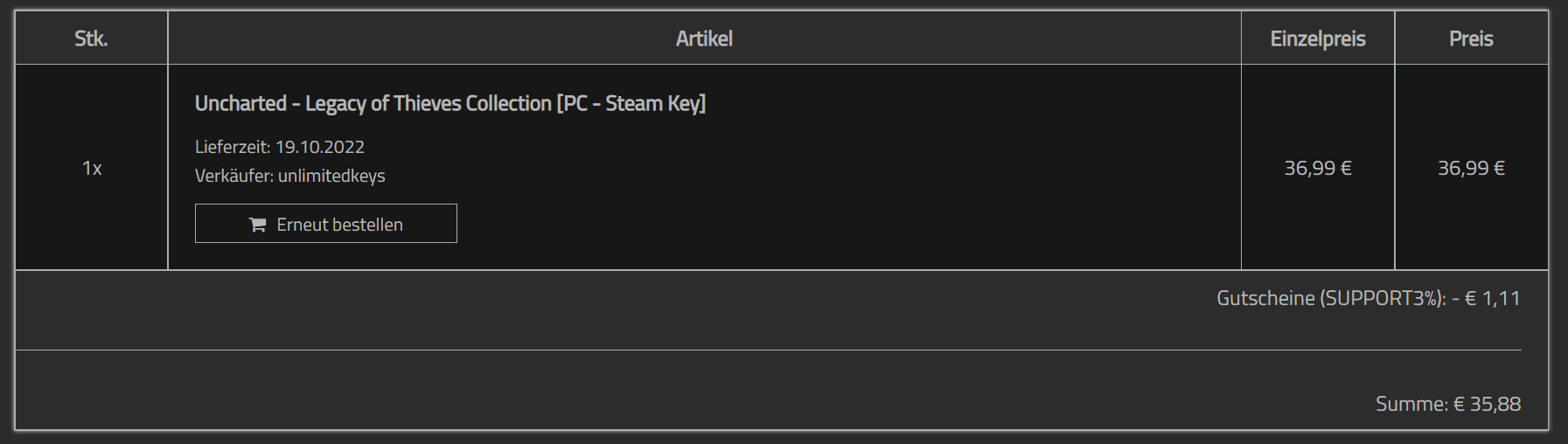Viewport: 1568px width, 444px height.
Task: Click the Stk. column header
Action: [91, 38]
